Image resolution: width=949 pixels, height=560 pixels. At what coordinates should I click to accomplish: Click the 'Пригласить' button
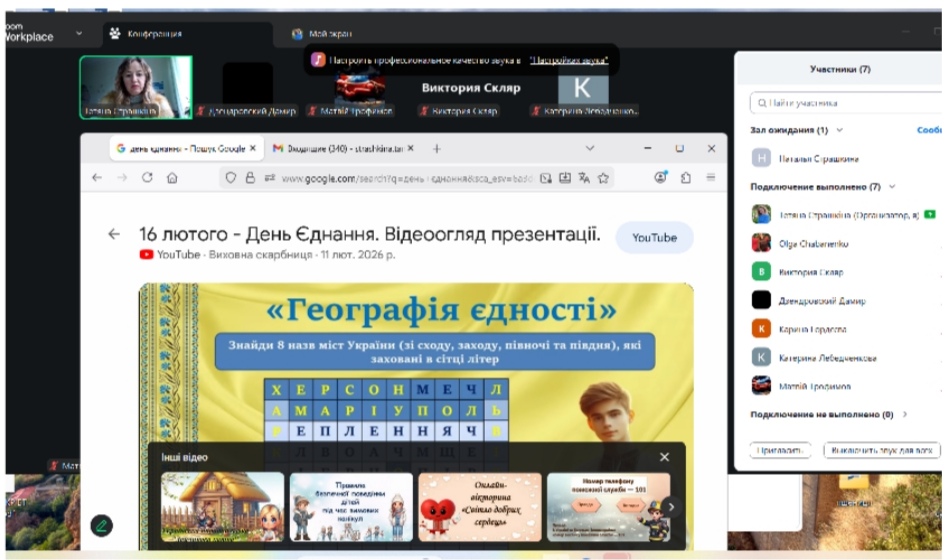click(x=780, y=451)
